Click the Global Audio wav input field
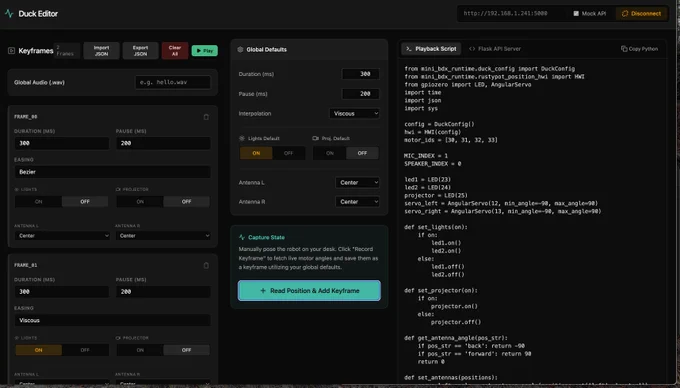 (173, 82)
